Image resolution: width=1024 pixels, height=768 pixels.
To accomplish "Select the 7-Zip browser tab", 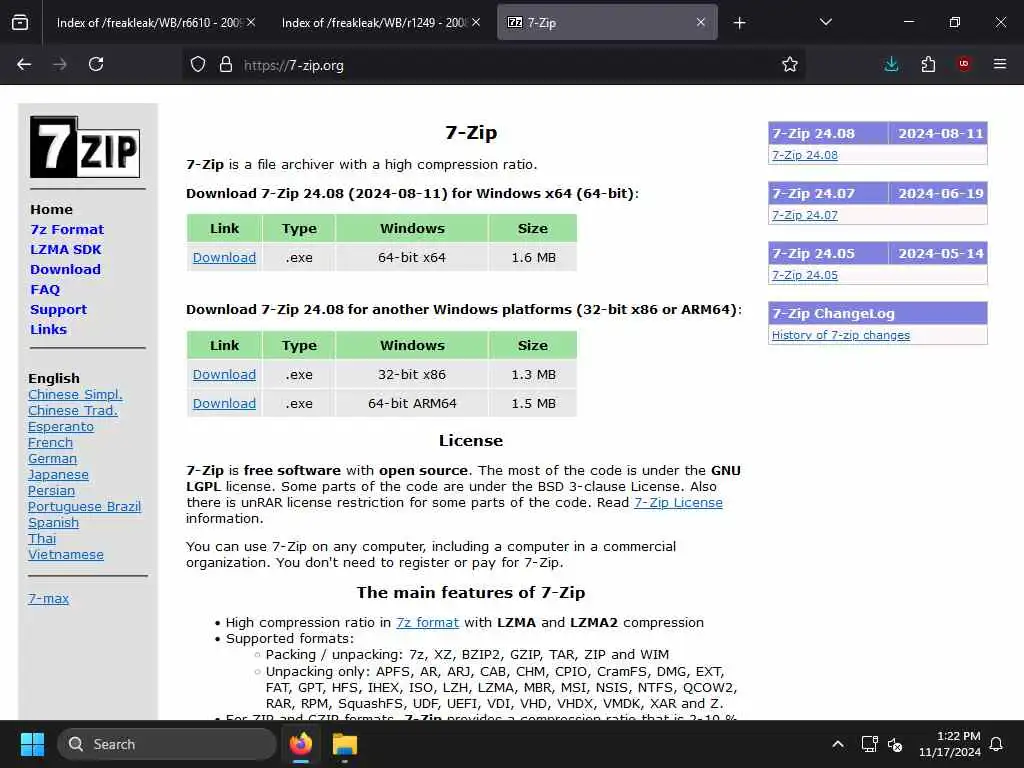I will click(607, 22).
